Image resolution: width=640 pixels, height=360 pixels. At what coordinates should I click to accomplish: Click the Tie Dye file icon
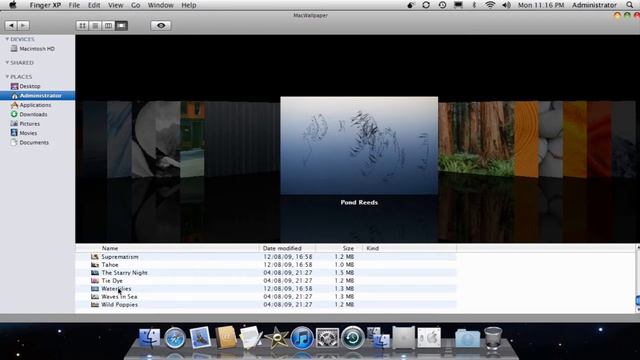[95, 281]
